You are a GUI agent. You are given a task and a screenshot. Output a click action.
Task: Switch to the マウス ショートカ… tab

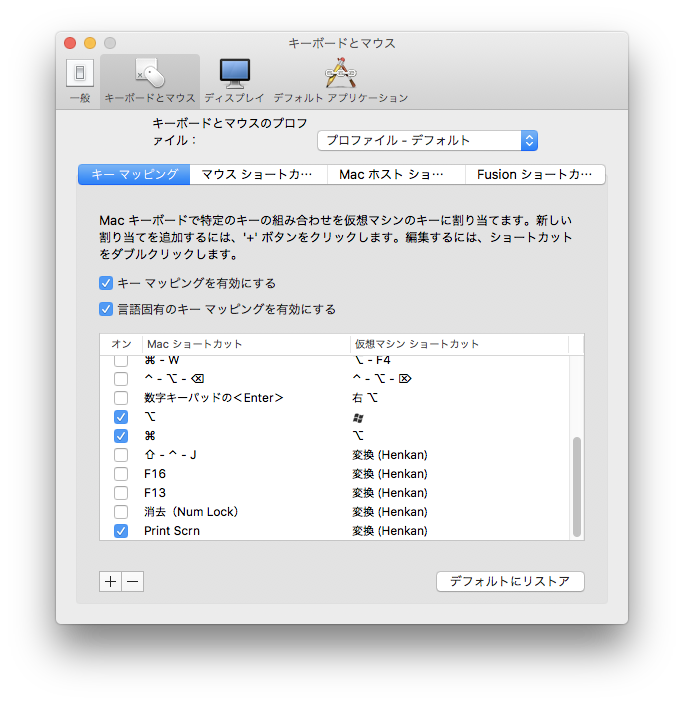click(258, 174)
